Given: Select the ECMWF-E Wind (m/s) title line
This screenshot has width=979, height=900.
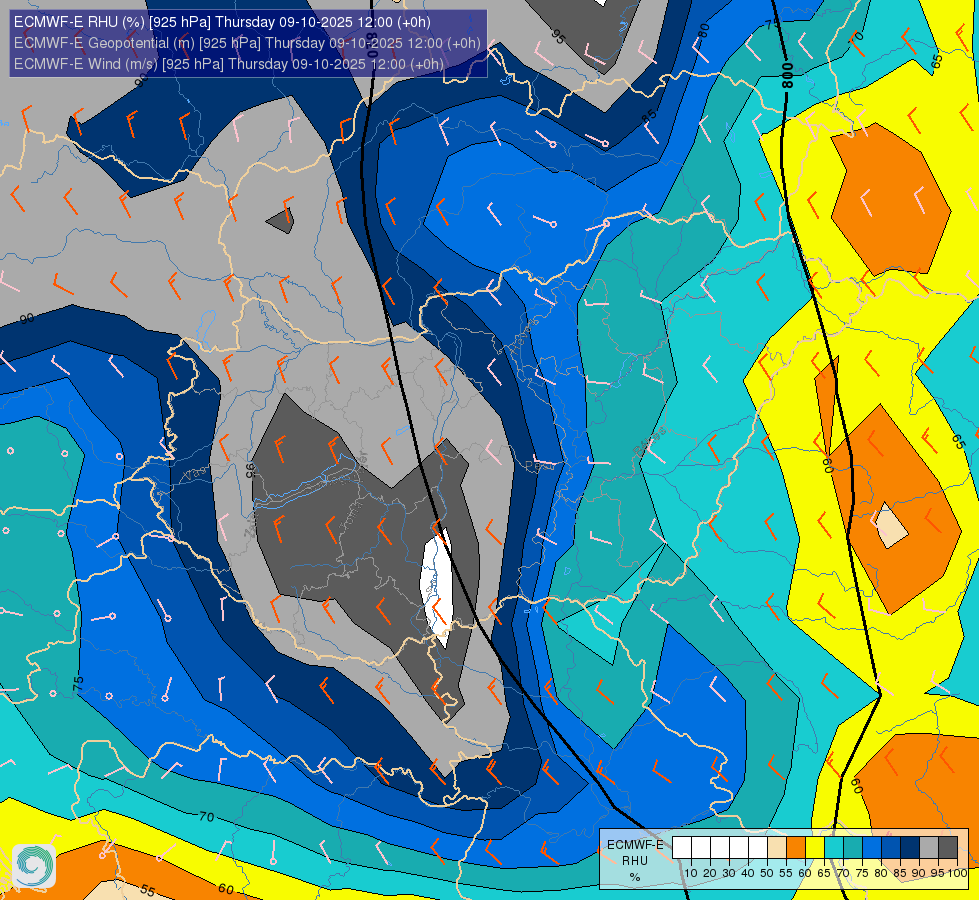Looking at the screenshot, I should [229, 64].
